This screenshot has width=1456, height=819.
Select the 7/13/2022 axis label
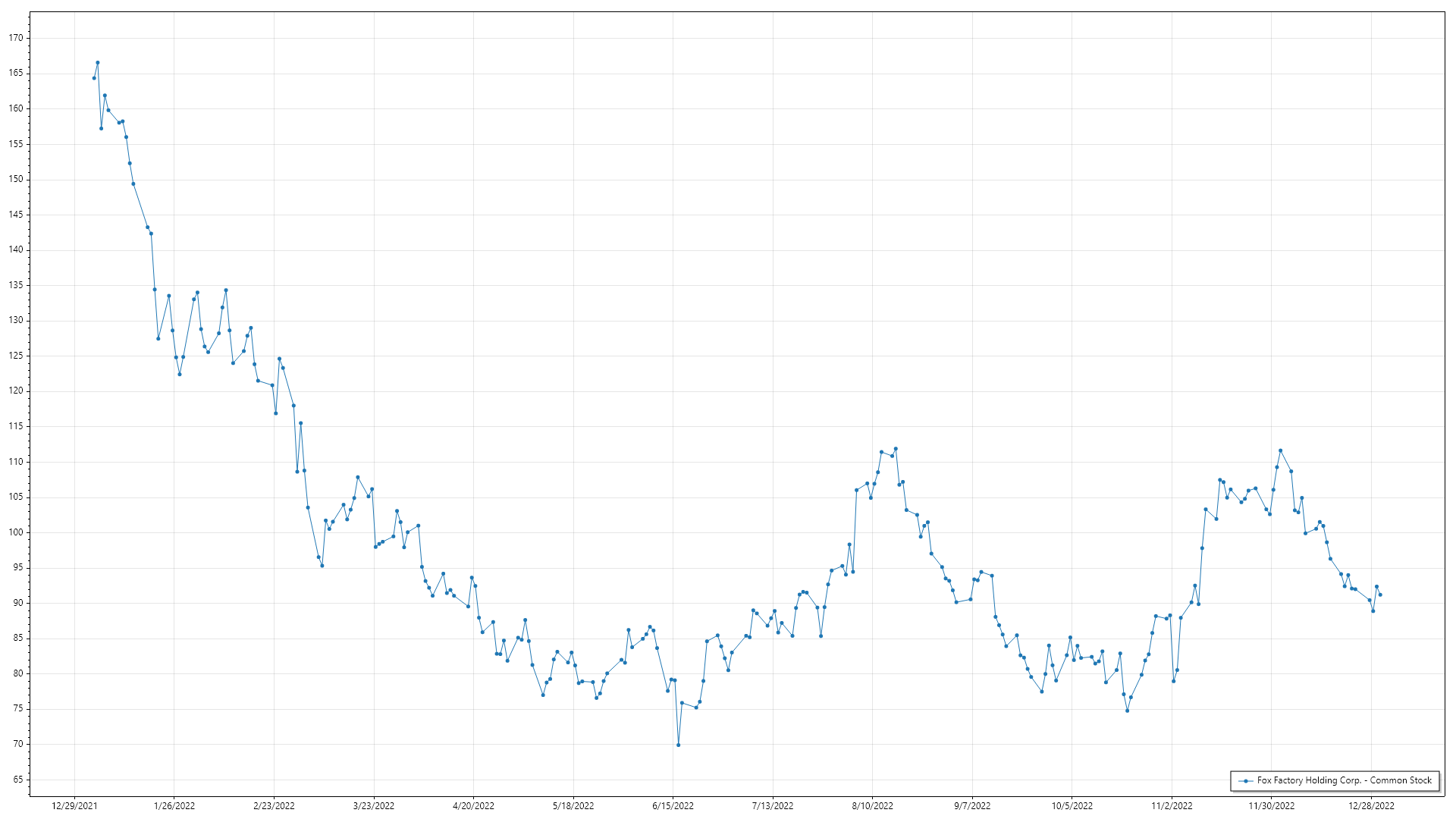tap(773, 806)
